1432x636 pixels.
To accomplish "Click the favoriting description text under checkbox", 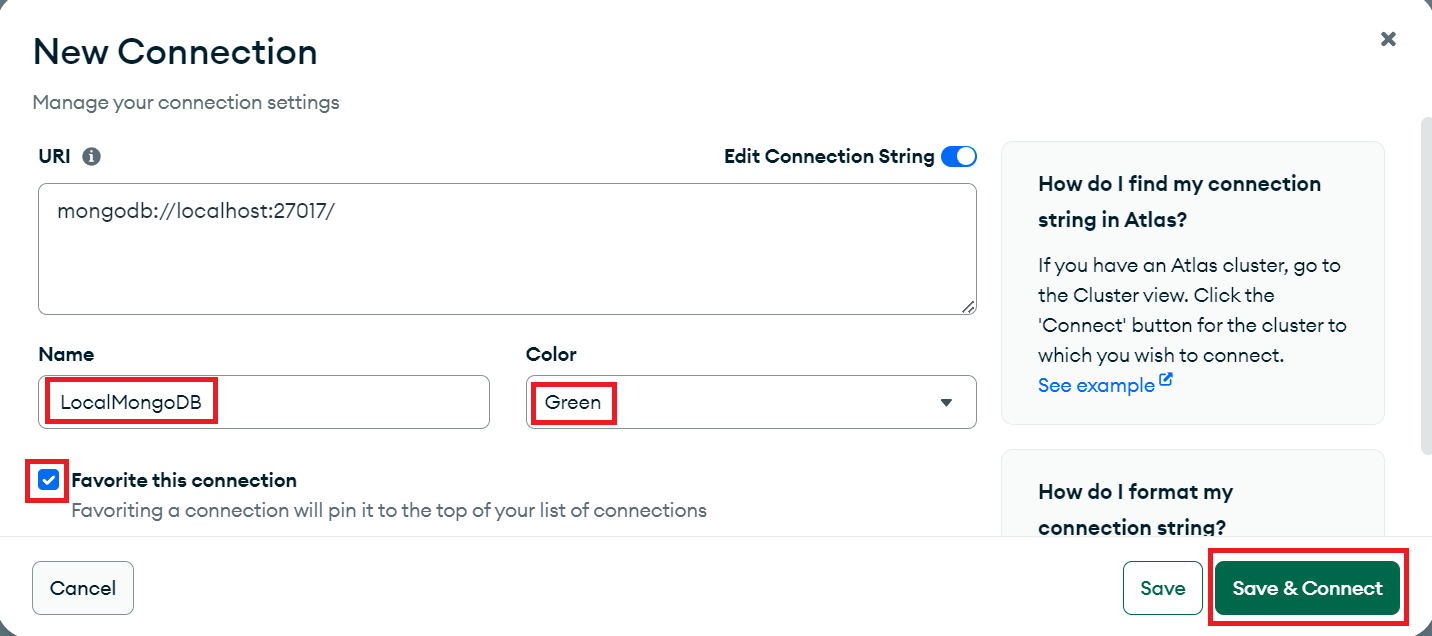I will pyautogui.click(x=389, y=511).
